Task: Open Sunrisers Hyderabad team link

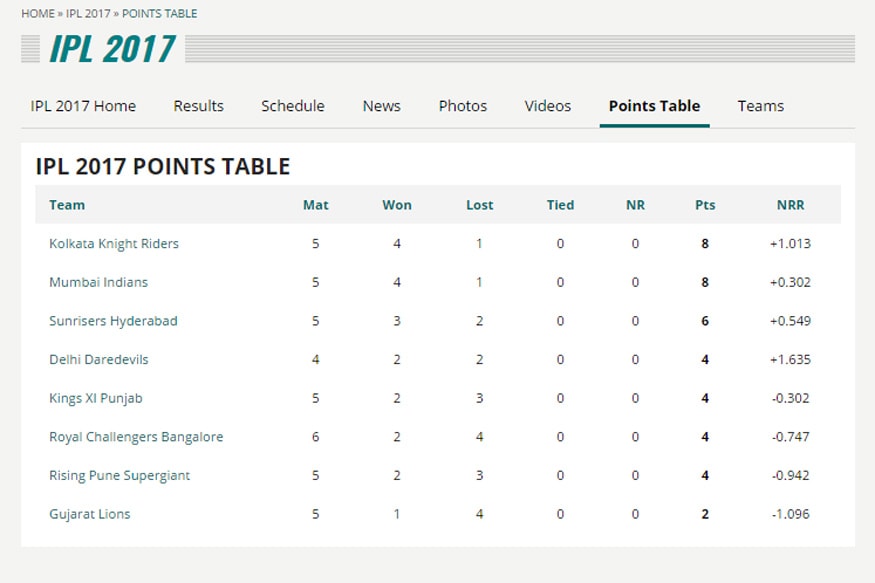Action: pyautogui.click(x=113, y=321)
